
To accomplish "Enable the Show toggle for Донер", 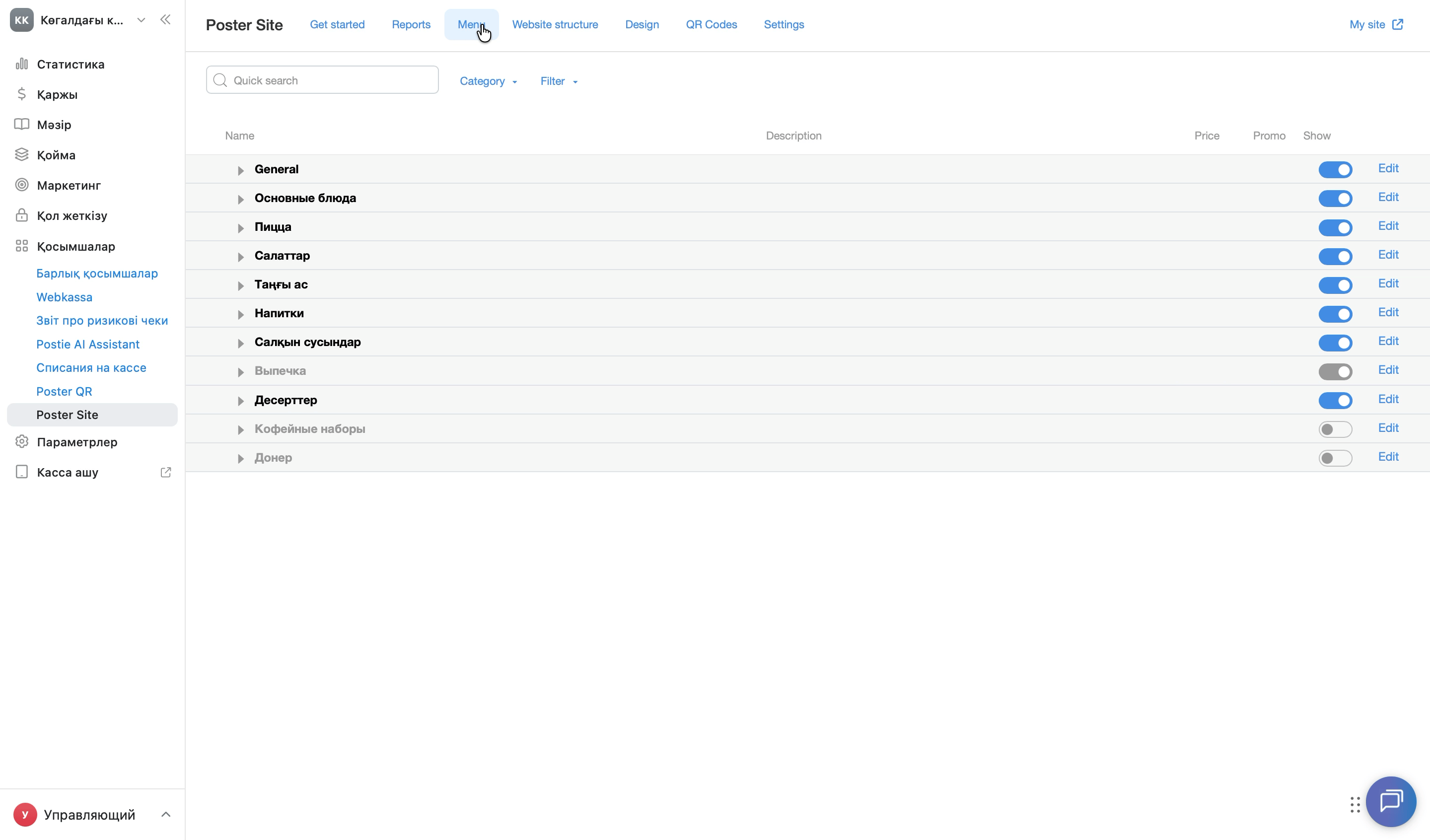I will [x=1335, y=458].
